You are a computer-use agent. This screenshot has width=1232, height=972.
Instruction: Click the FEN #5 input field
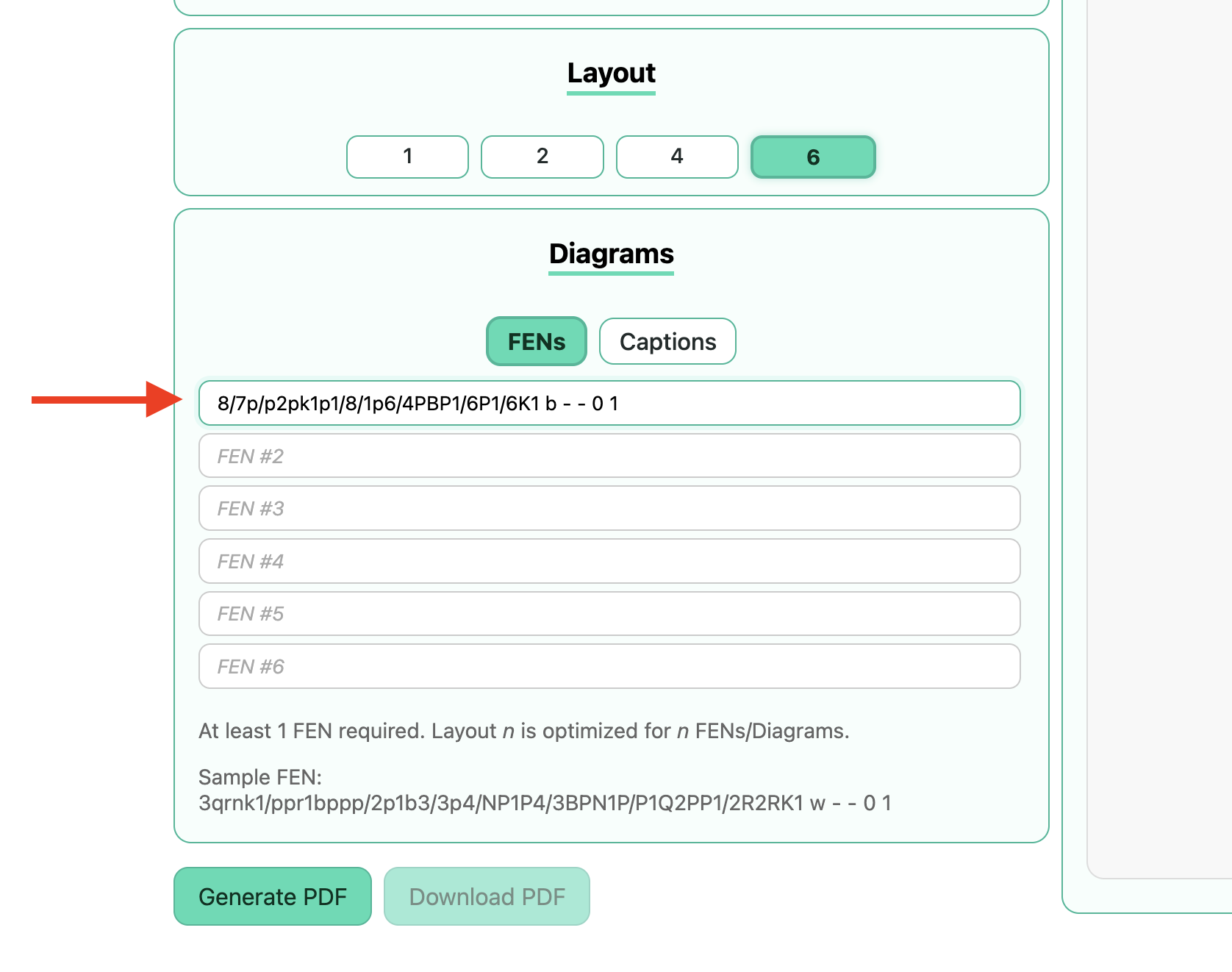pos(609,613)
